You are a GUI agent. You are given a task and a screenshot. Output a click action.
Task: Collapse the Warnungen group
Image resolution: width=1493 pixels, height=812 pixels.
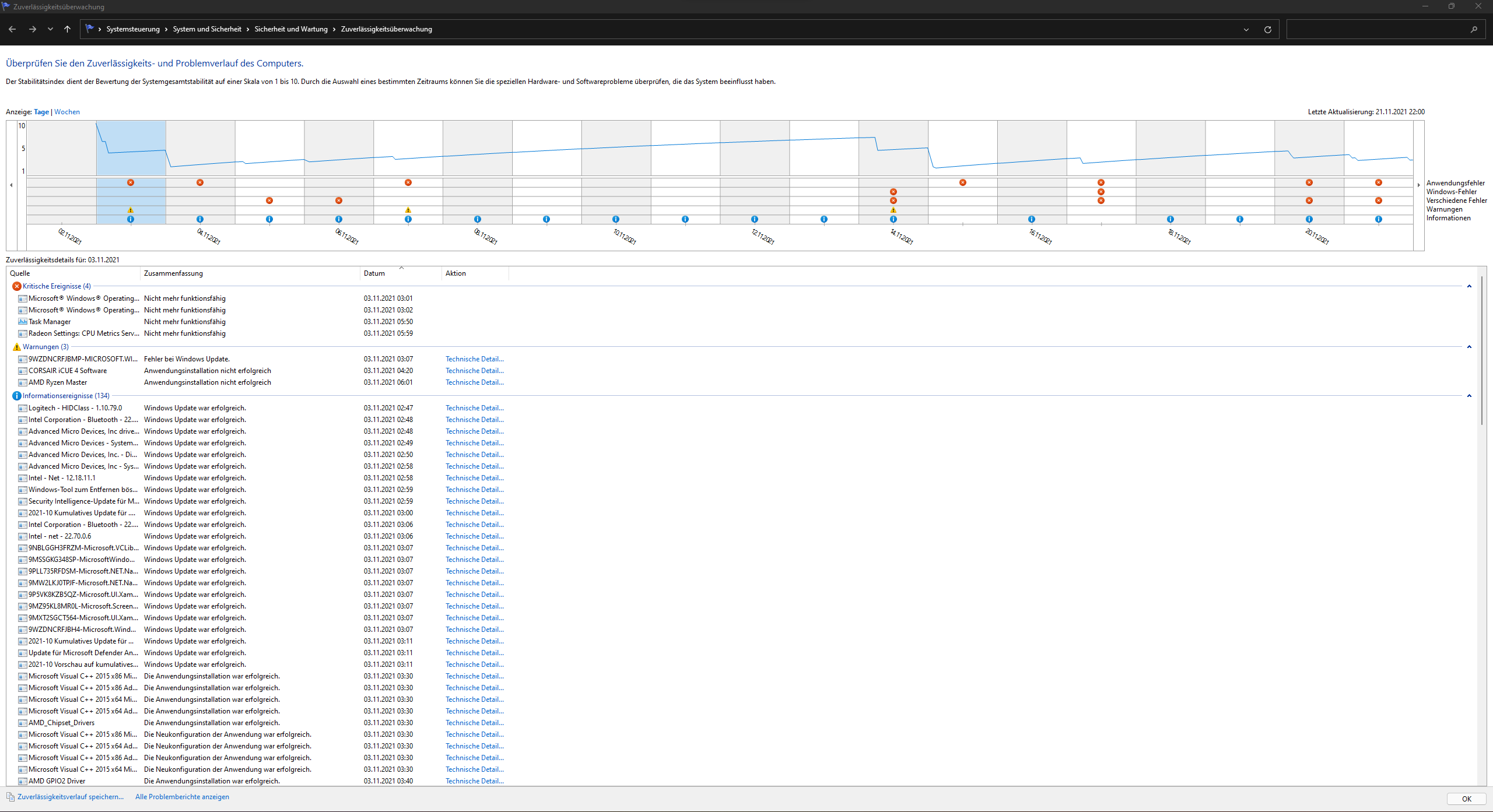click(1469, 347)
